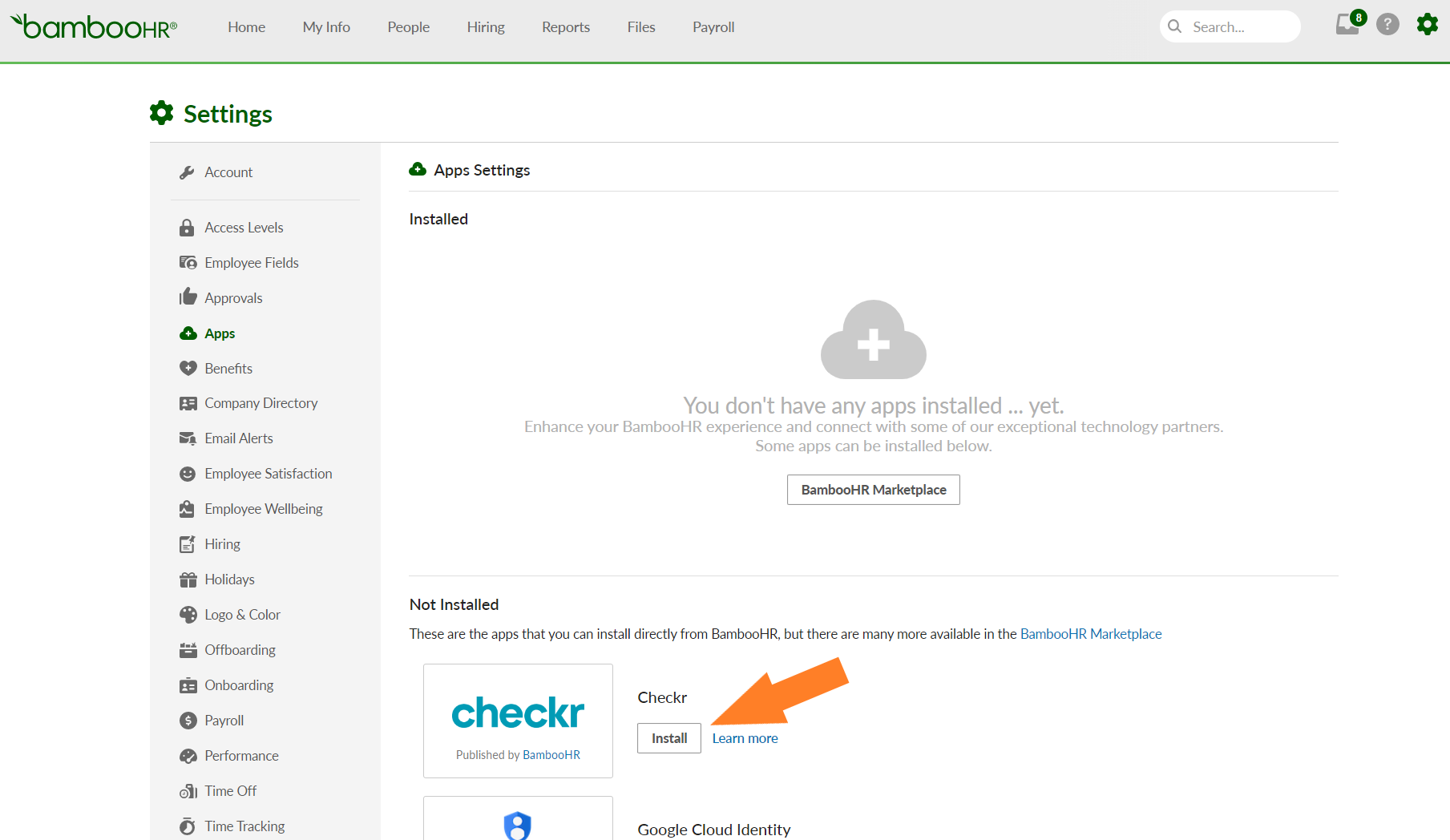Open the Files tab
Viewport: 1450px width, 840px height.
click(641, 26)
